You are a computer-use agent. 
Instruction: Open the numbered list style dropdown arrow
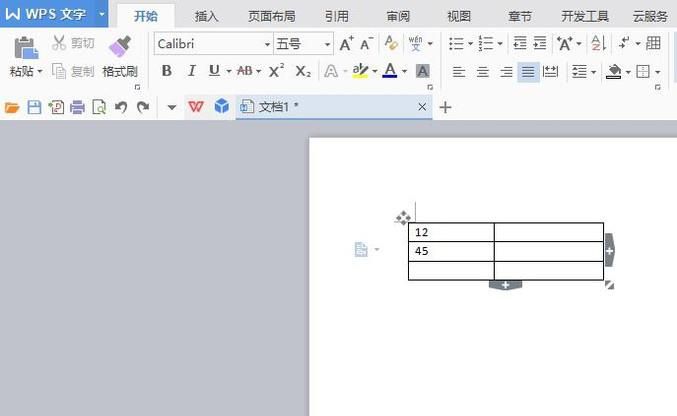point(500,44)
